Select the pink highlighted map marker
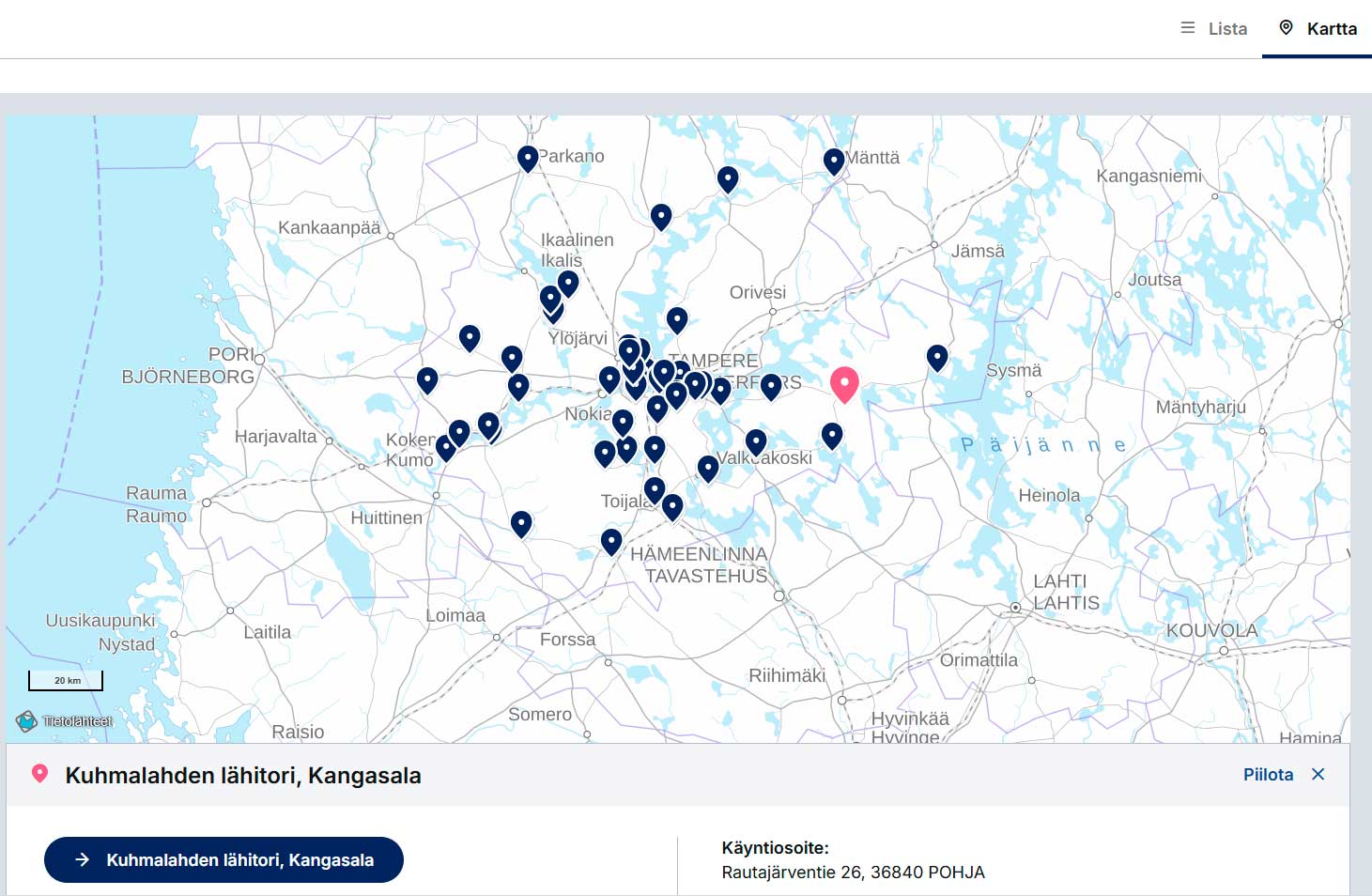The image size is (1372, 896). point(844,383)
